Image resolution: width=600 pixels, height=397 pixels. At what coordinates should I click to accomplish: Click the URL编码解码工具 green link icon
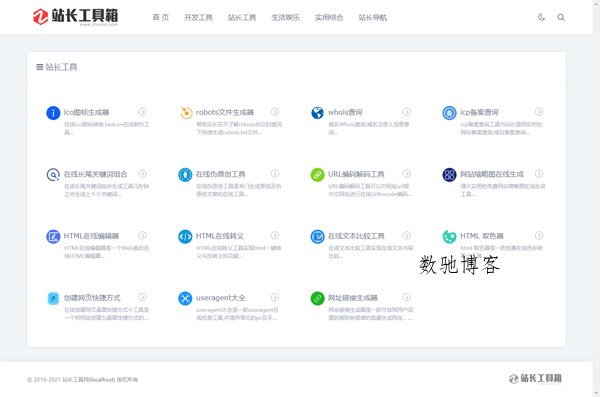pos(318,175)
